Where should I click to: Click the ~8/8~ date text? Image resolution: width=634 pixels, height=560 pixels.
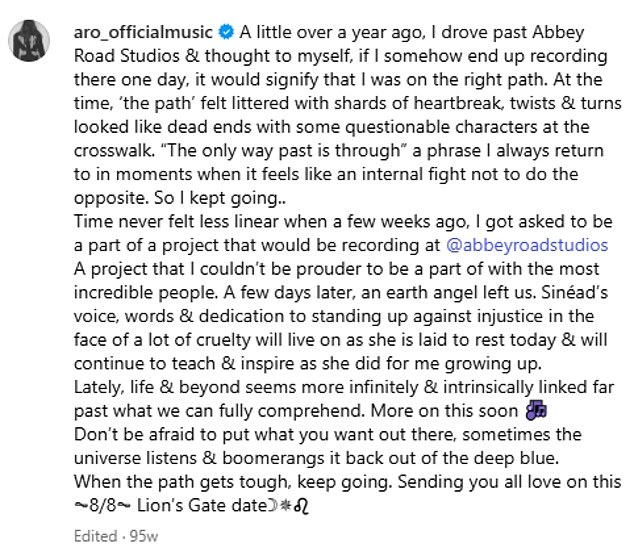(x=102, y=505)
